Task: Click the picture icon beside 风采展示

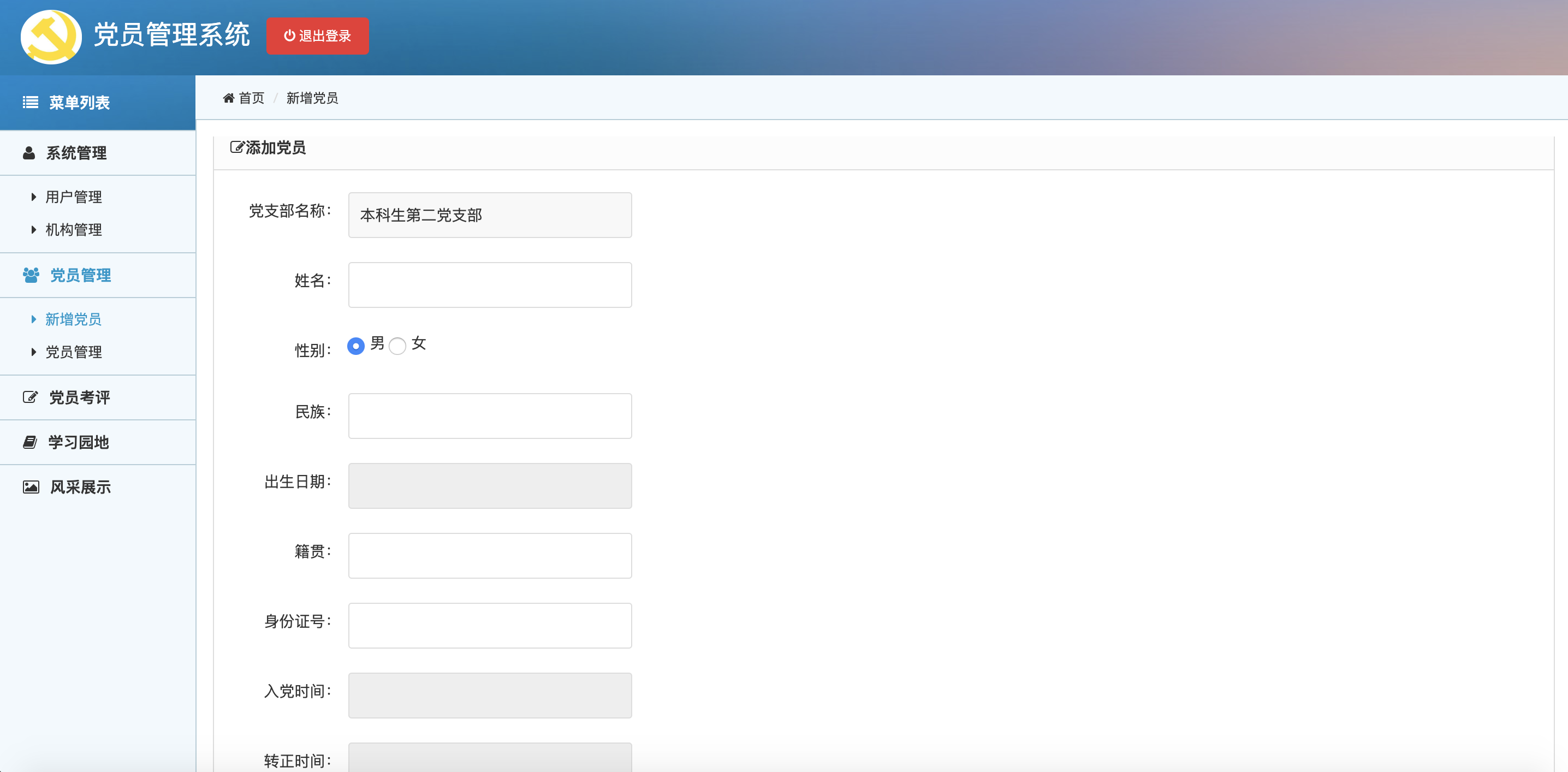Action: point(31,487)
